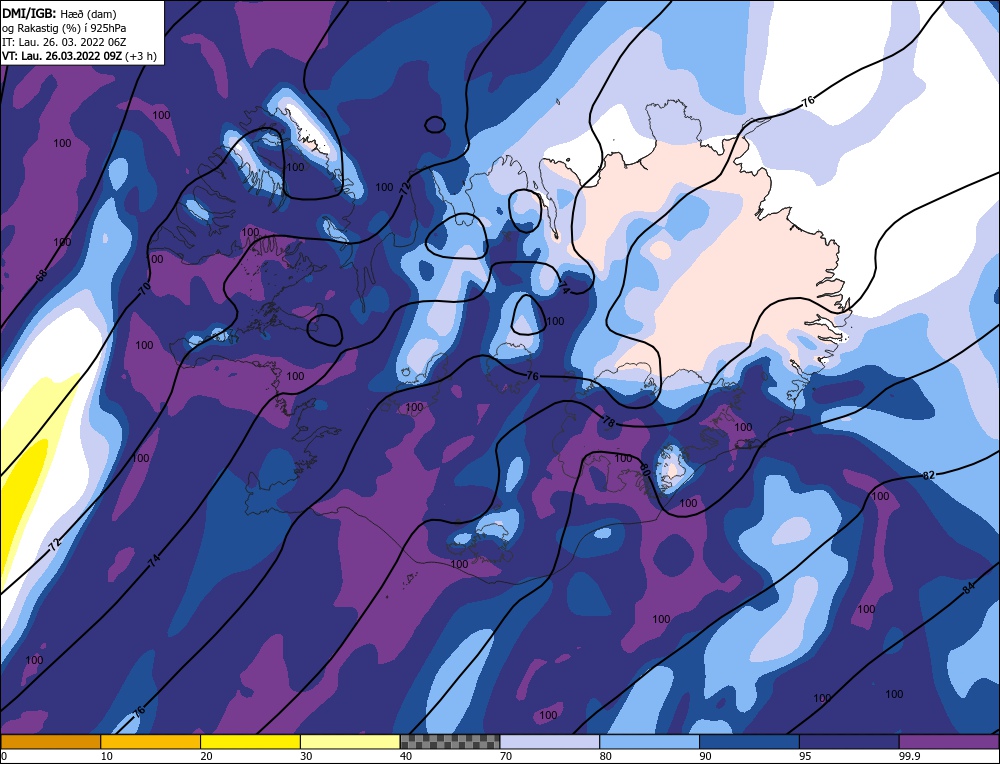Click the legend scale value '40'
The width and height of the screenshot is (1000, 764).
406,756
